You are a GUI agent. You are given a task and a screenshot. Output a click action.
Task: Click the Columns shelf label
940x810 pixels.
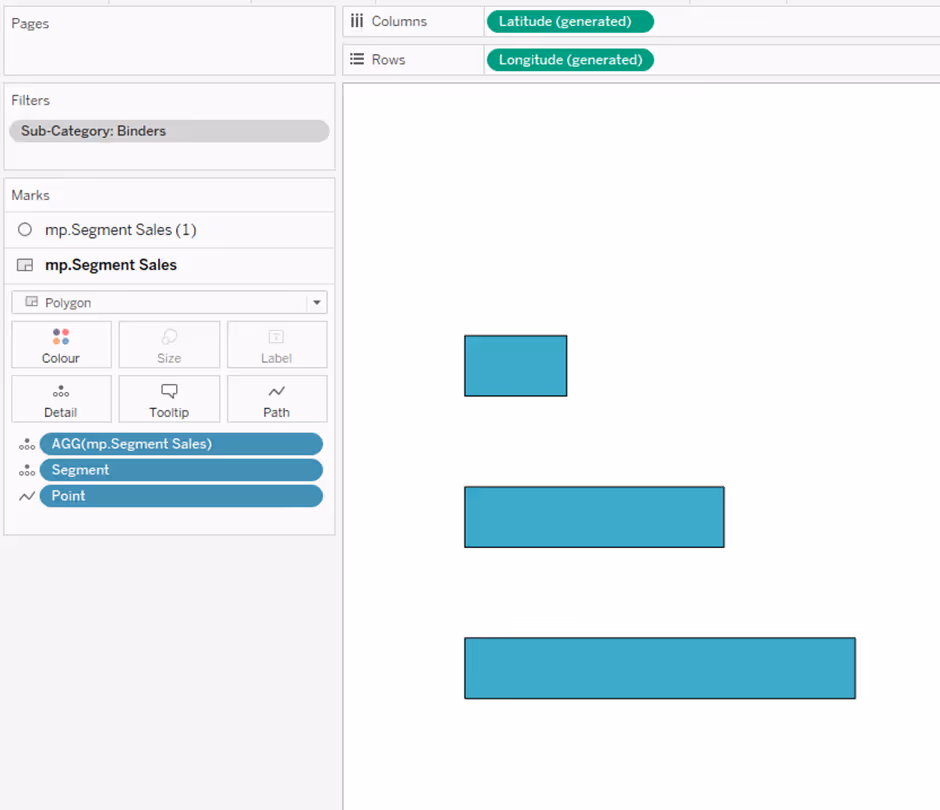pos(399,21)
